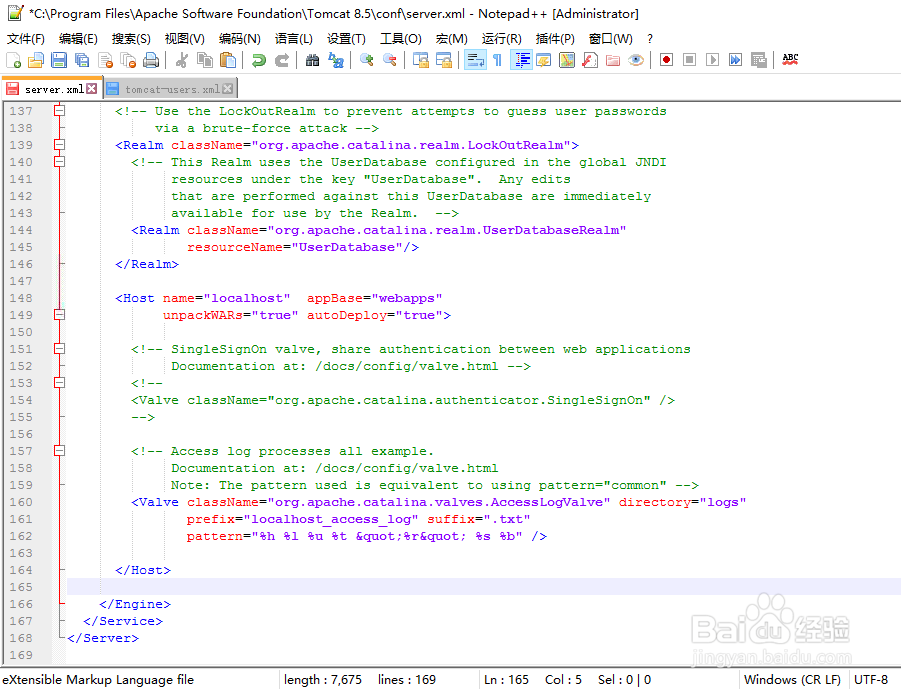Click the ABC spell check icon
The height and width of the screenshot is (689, 901).
pyautogui.click(x=790, y=60)
